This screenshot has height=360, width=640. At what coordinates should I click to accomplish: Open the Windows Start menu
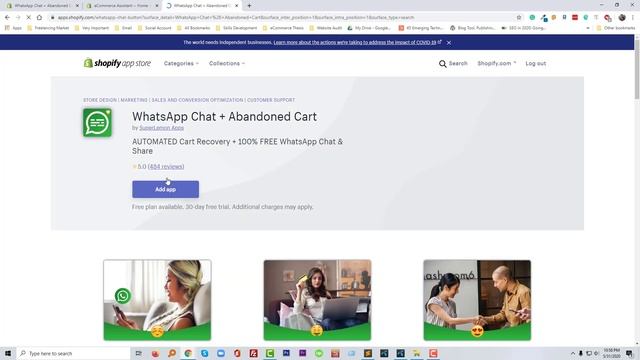pyautogui.click(x=8, y=353)
